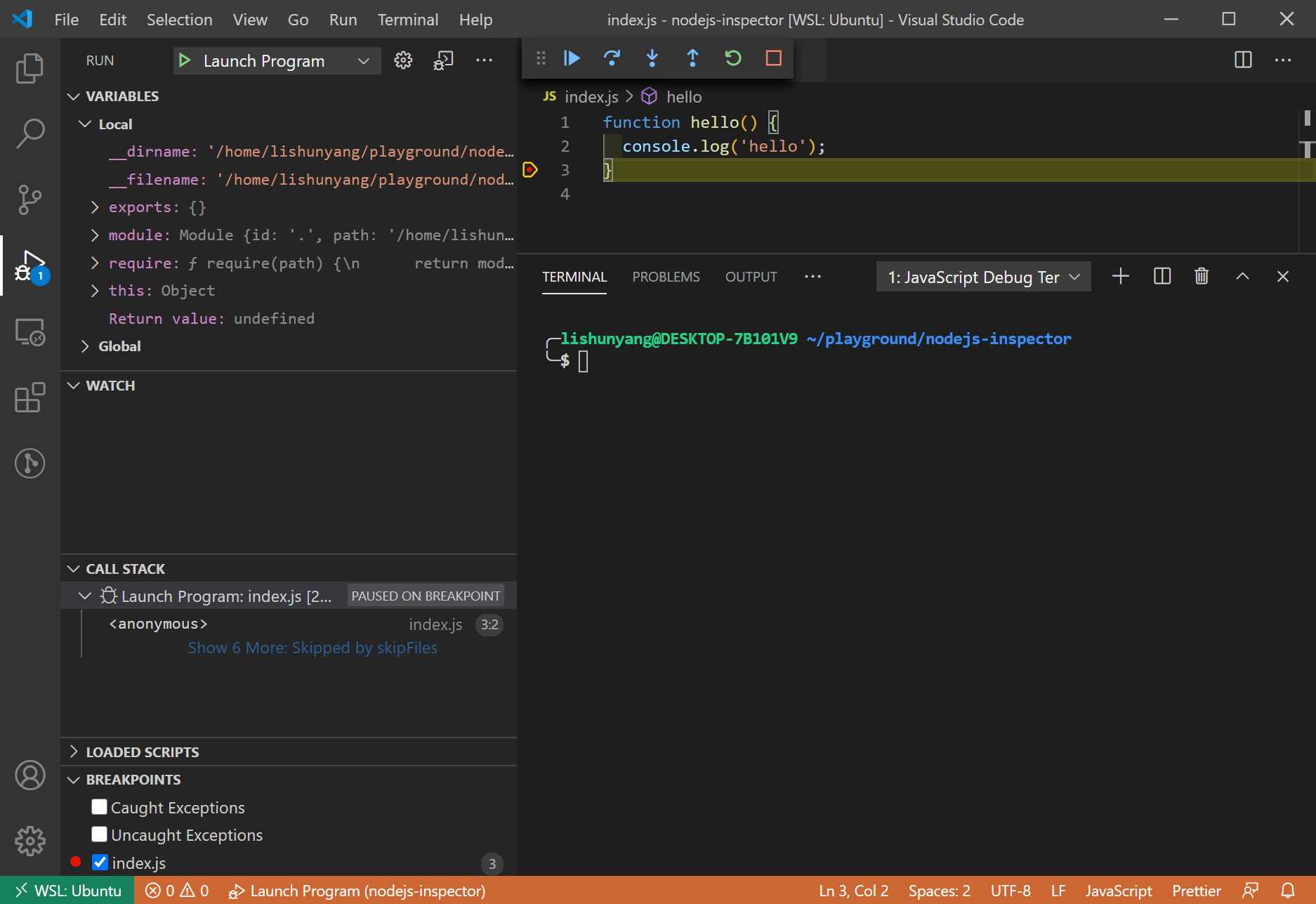Switch to the PROBLEMS tab

pyautogui.click(x=666, y=277)
